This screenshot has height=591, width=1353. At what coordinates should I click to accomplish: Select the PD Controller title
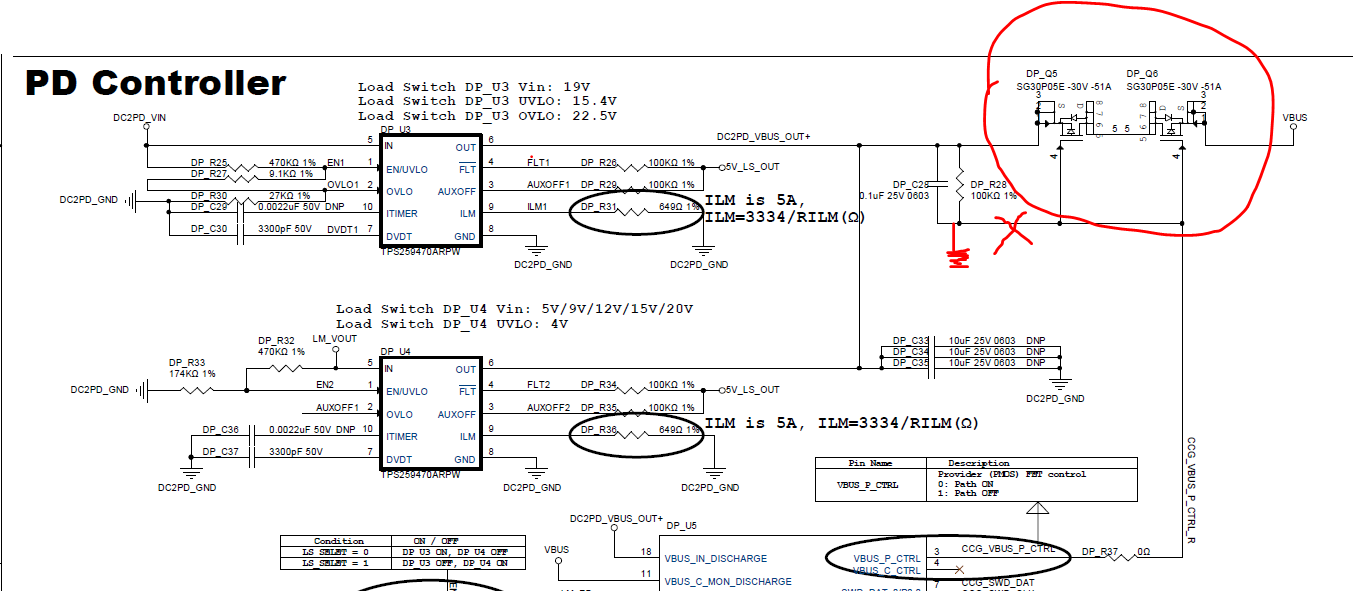[x=155, y=83]
